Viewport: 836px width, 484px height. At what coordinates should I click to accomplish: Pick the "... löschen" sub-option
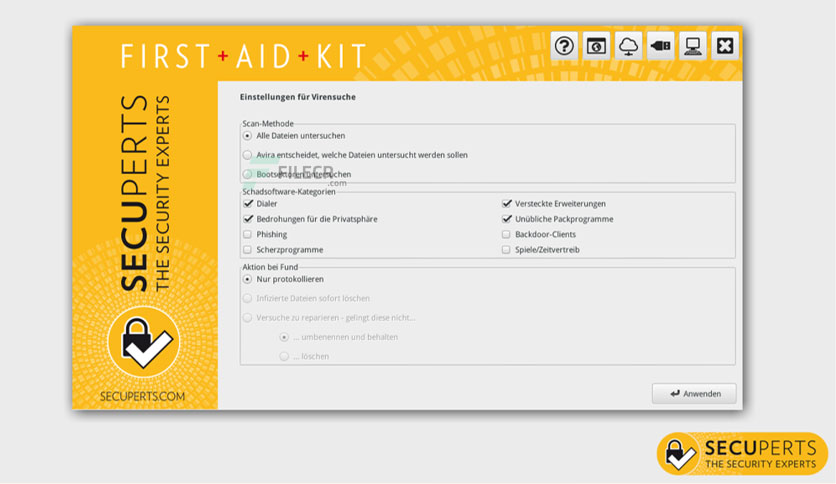click(x=284, y=357)
